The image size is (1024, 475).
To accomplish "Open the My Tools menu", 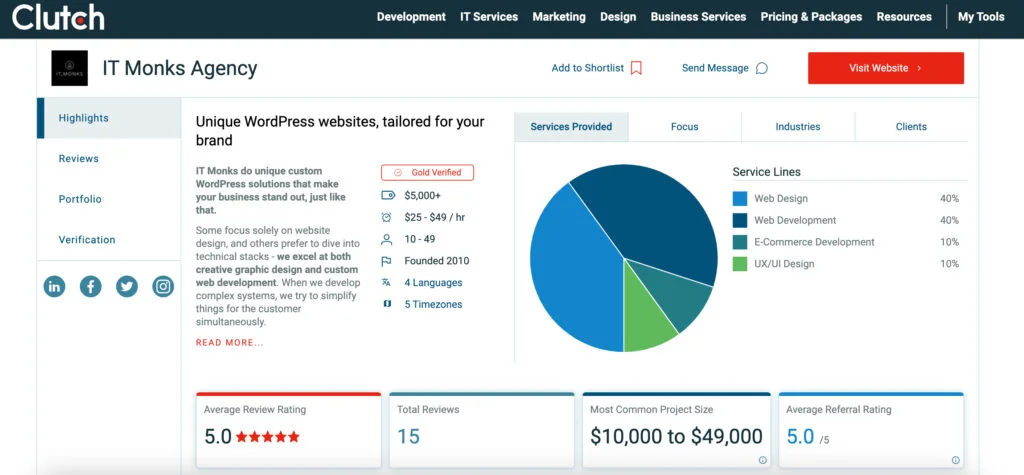I will point(980,17).
